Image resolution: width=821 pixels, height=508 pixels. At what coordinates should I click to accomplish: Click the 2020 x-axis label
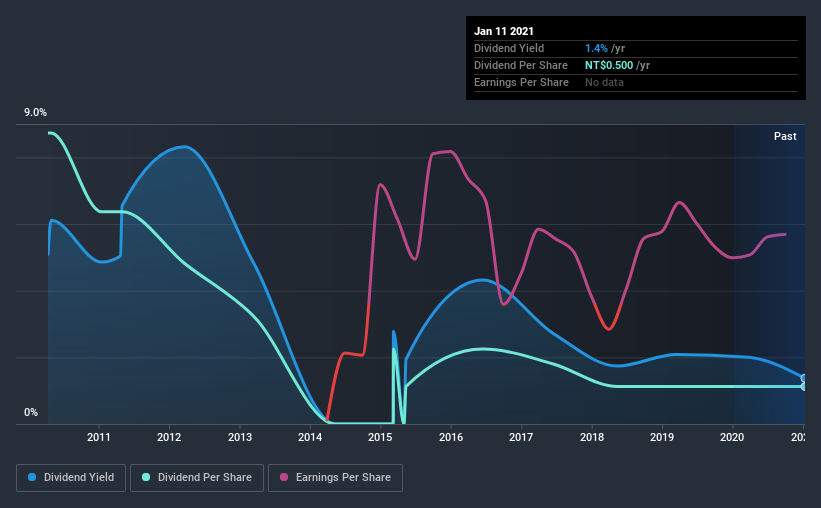[732, 437]
